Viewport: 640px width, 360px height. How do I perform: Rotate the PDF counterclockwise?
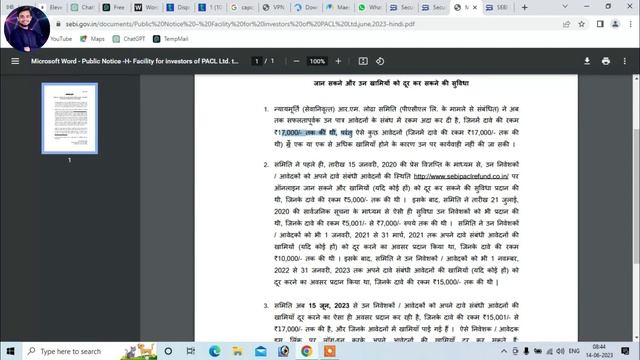380,61
